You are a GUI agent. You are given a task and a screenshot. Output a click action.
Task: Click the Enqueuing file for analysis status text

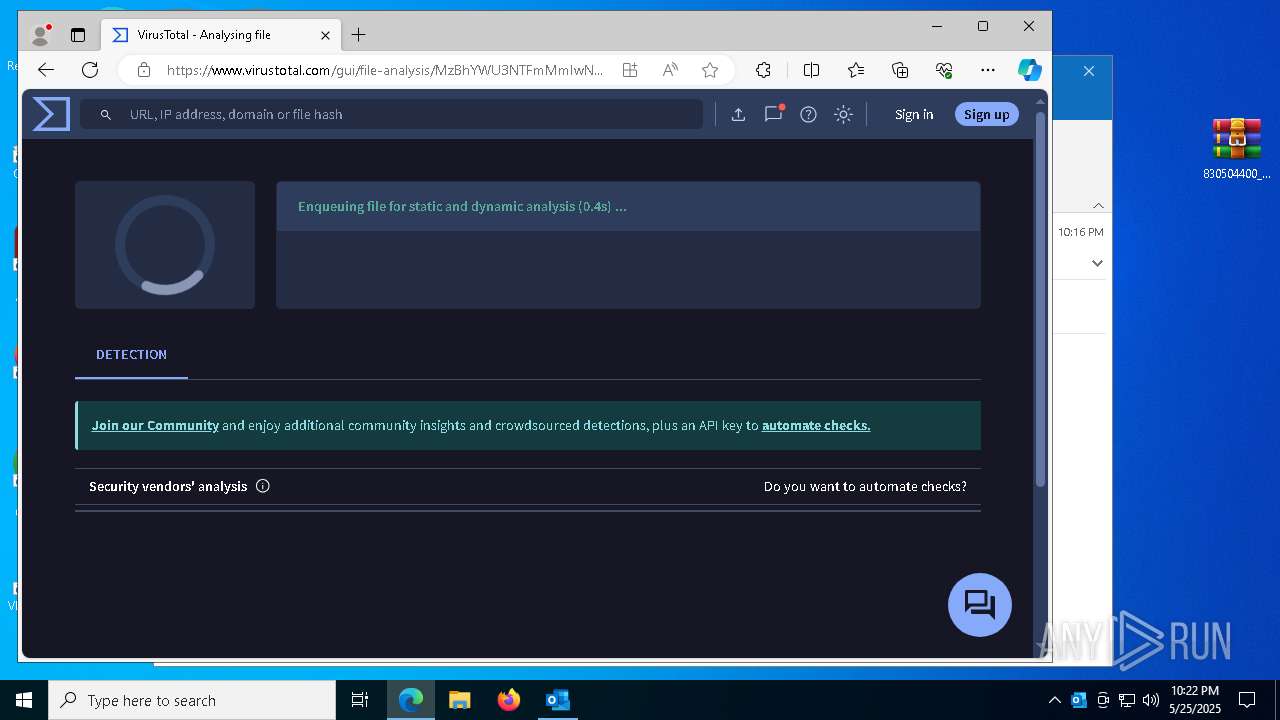tap(462, 206)
